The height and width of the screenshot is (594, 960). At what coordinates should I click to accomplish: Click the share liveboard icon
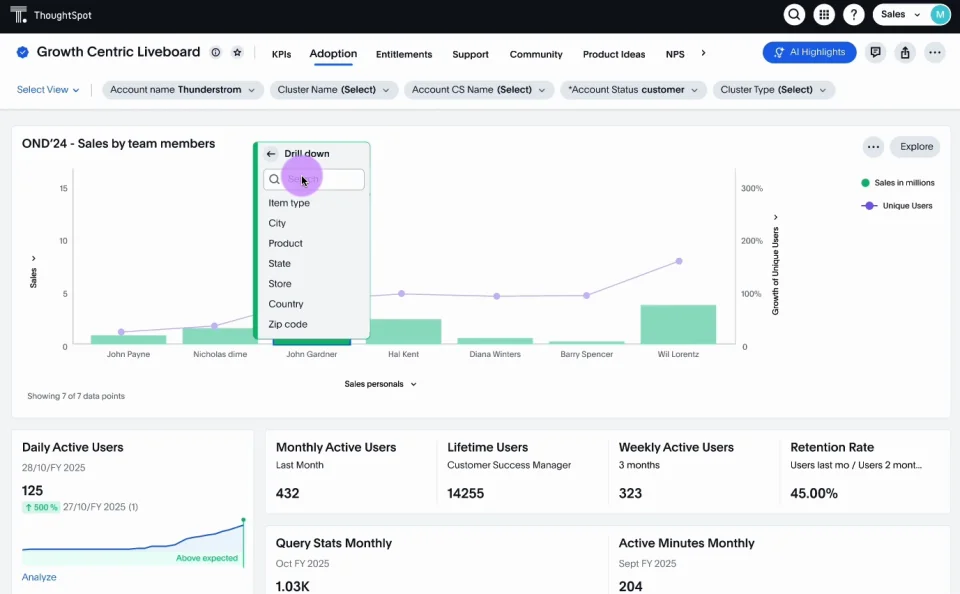[905, 53]
